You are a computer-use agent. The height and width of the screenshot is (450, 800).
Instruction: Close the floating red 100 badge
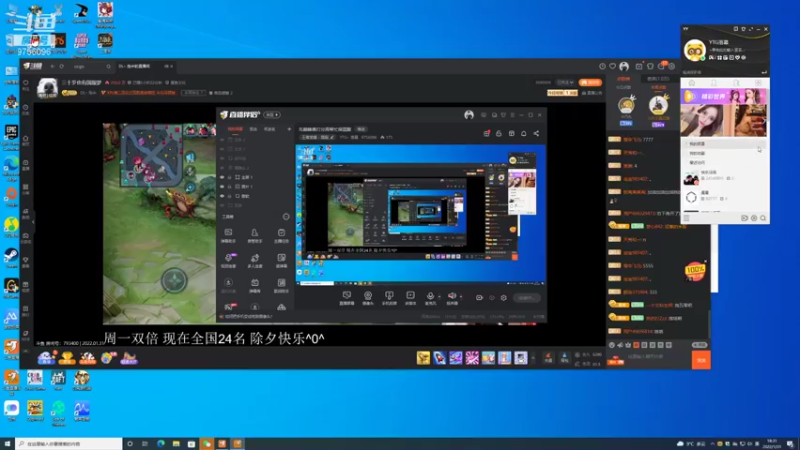(x=706, y=261)
